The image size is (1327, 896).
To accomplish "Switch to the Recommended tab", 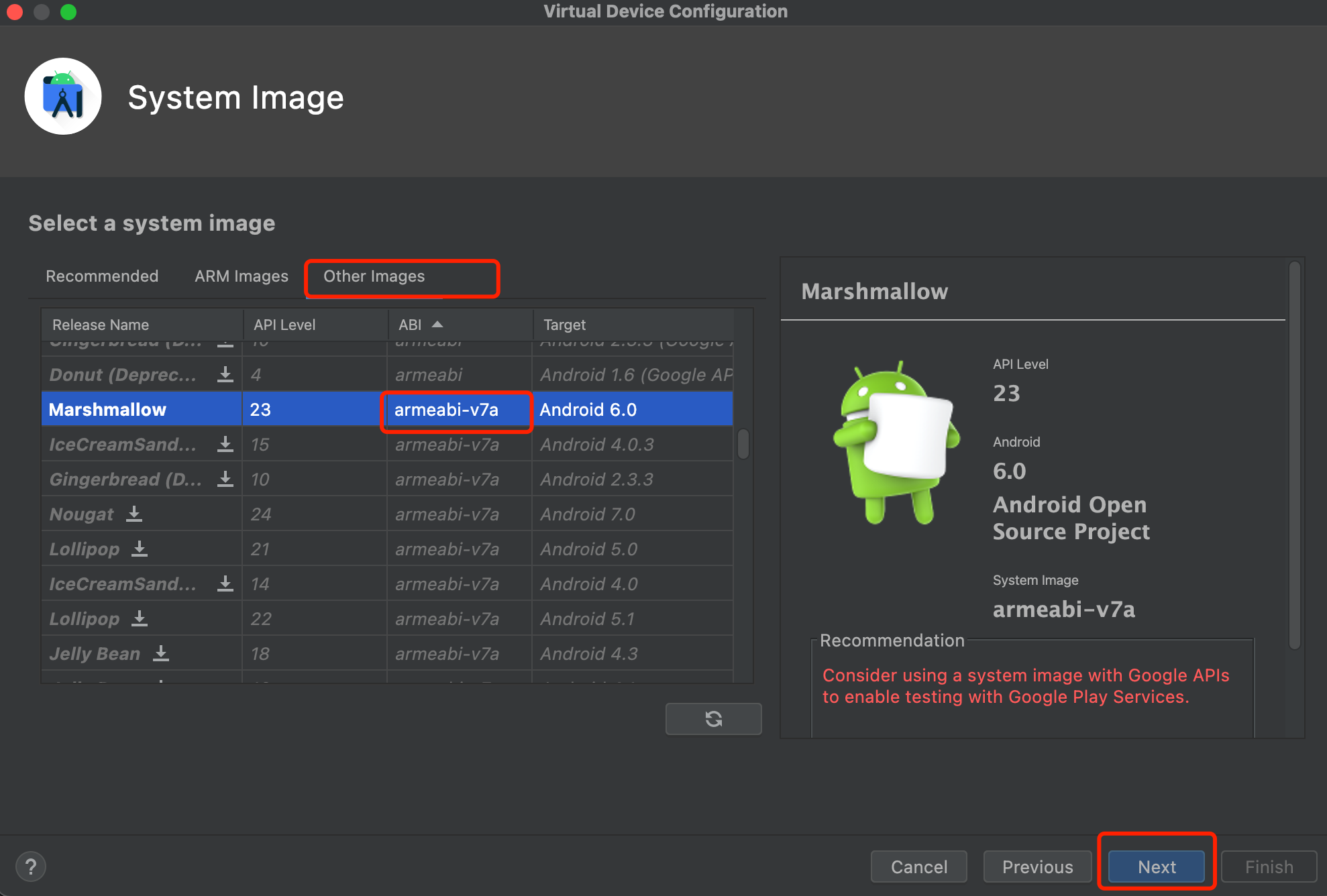I will click(102, 276).
